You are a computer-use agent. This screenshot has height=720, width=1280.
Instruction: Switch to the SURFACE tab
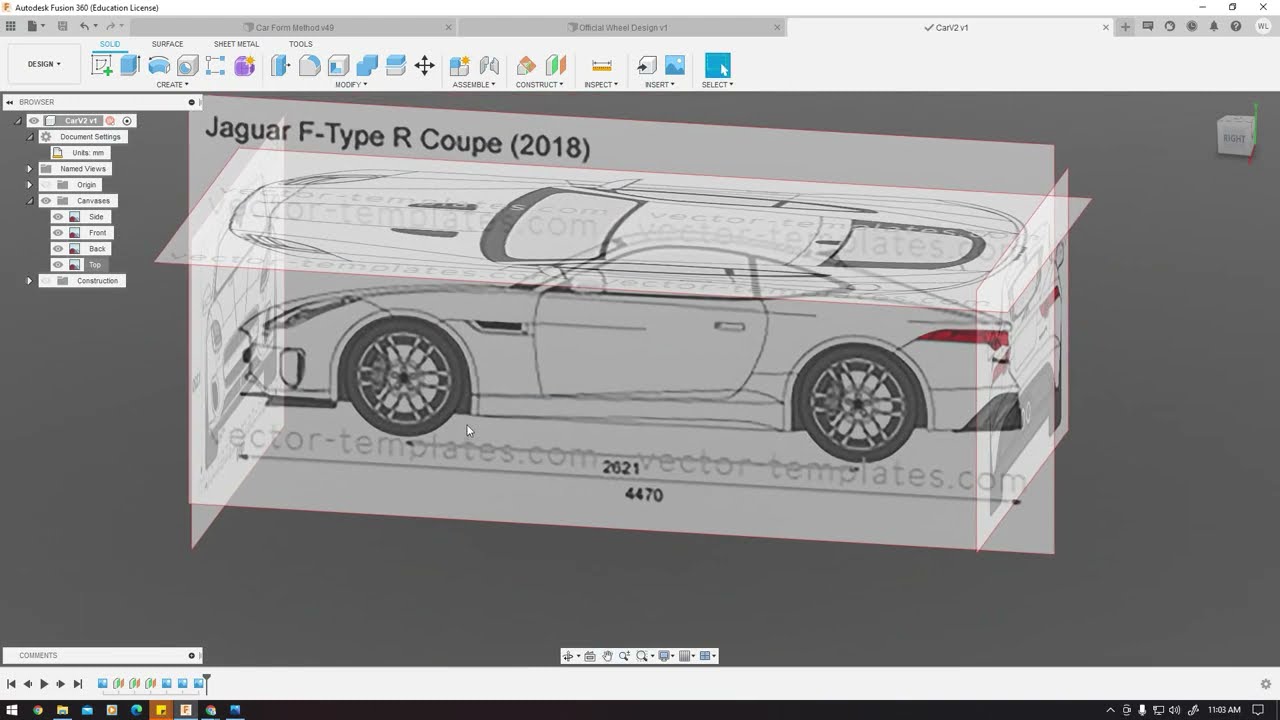tap(167, 44)
